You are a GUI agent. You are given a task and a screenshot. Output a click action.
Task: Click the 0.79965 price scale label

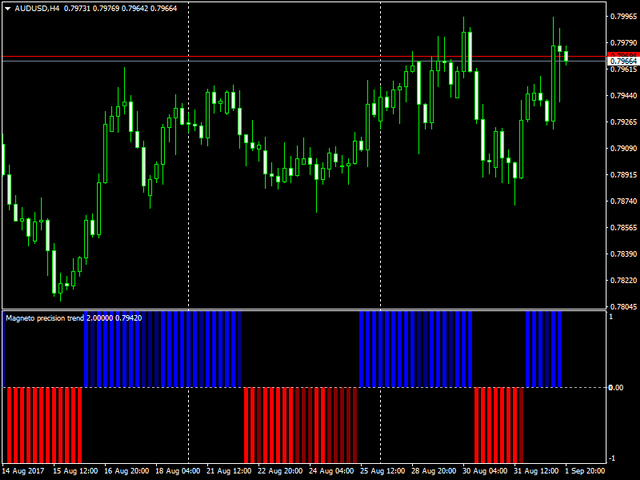click(623, 16)
